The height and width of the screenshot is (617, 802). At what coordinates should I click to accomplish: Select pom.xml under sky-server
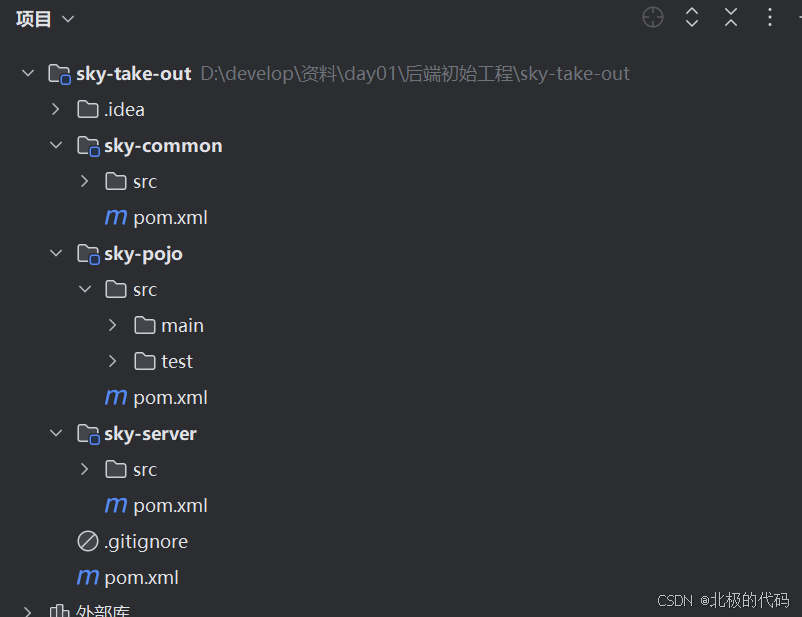pos(170,505)
